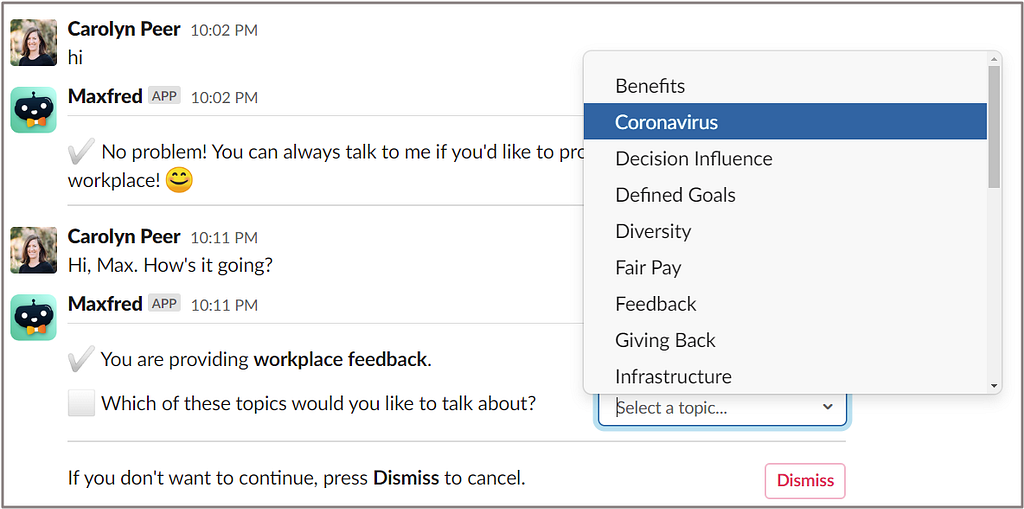The height and width of the screenshot is (509, 1024).
Task: Click the topic list scrollbar thumb
Action: 994,127
